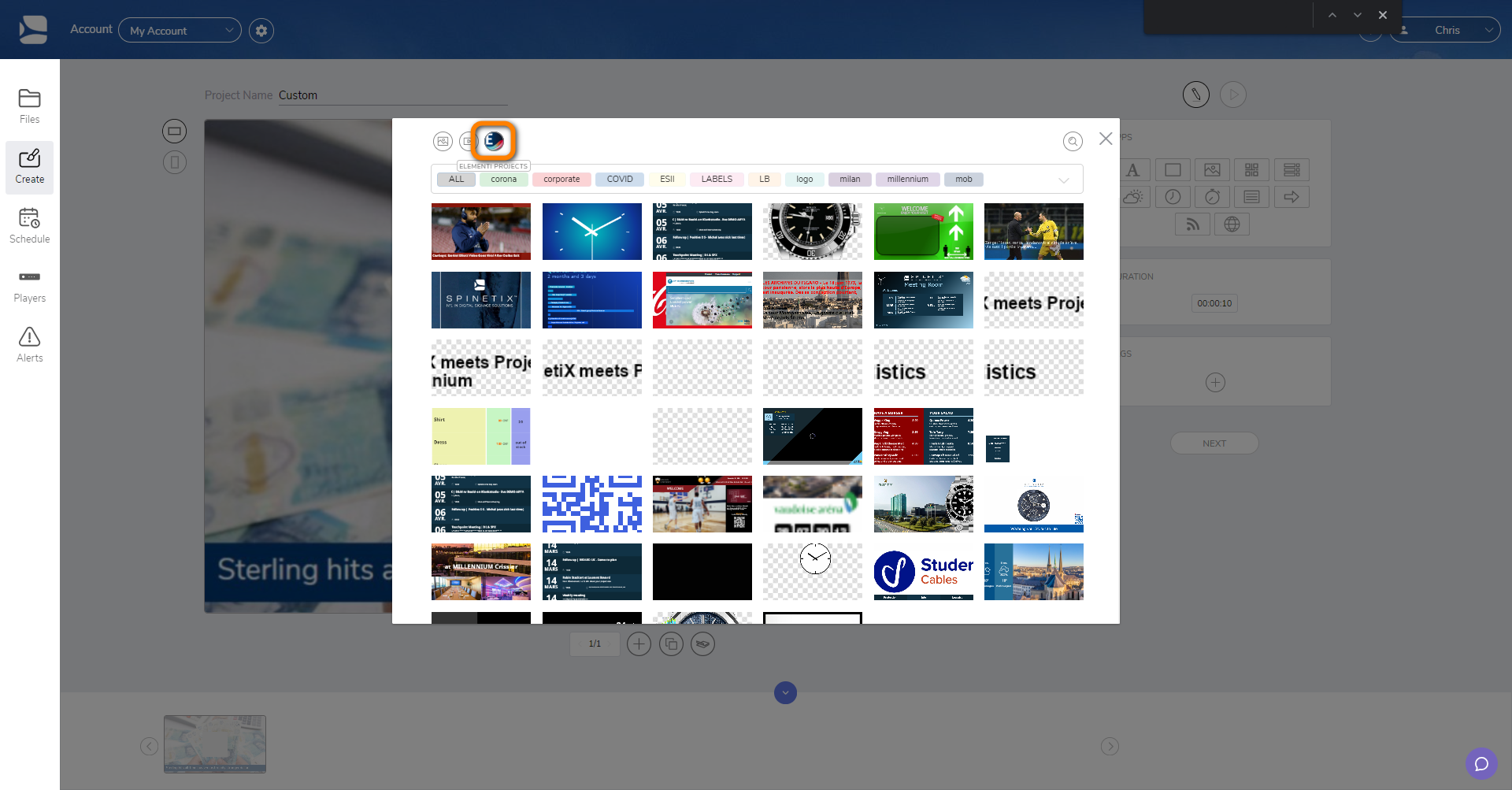Expand the tag filter list chevron

click(1064, 180)
